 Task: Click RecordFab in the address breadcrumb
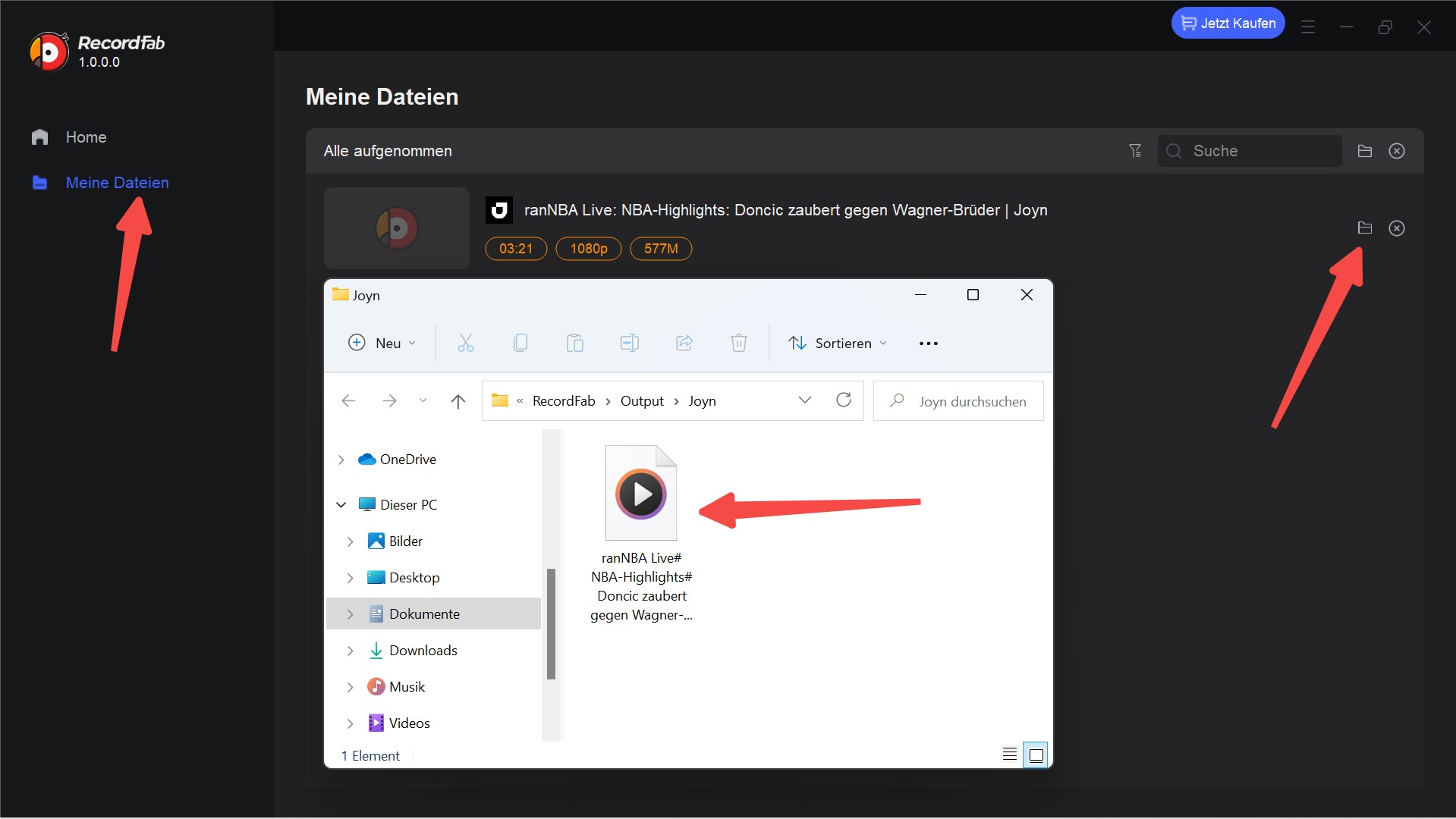(564, 401)
